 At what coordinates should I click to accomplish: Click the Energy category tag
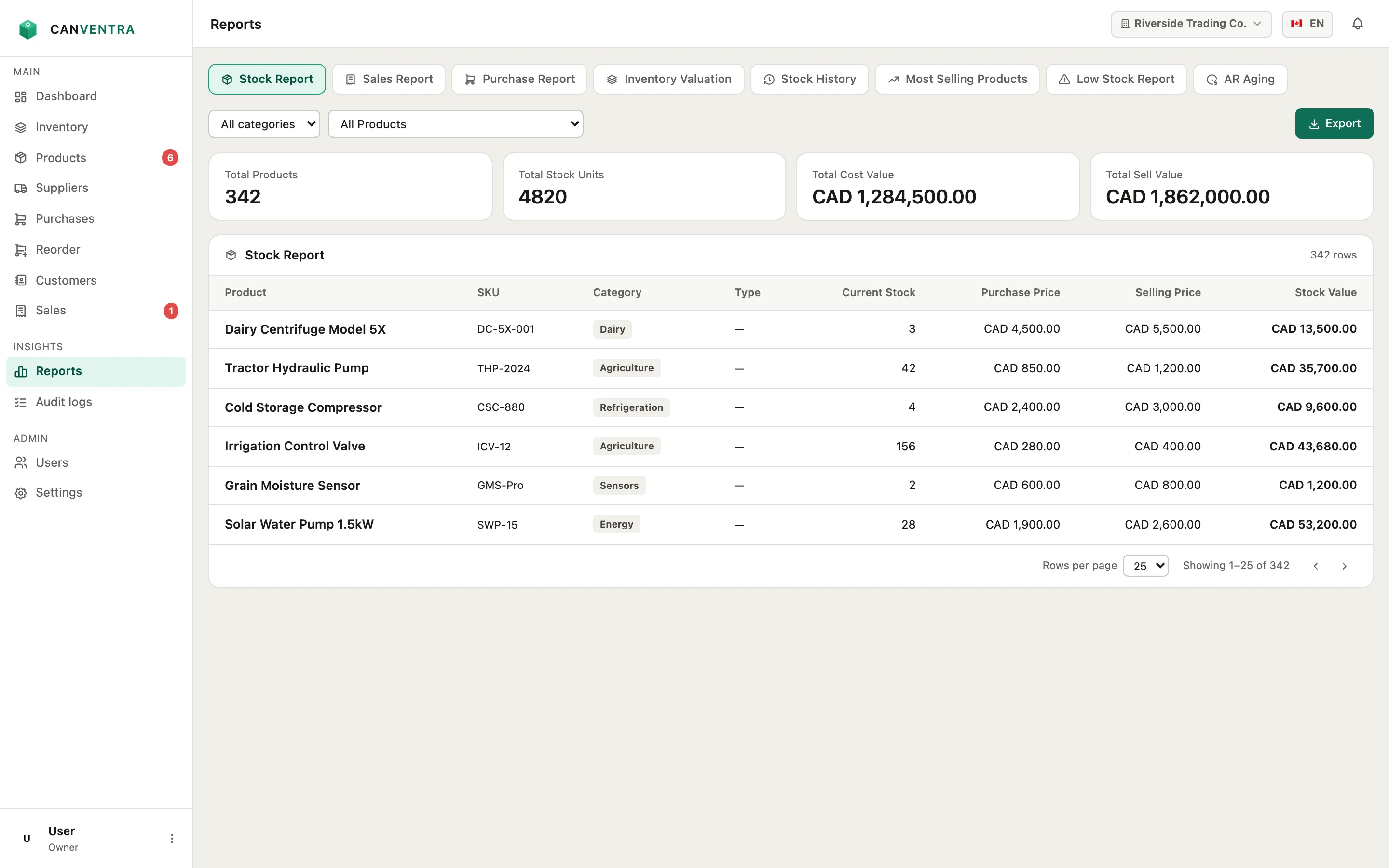click(616, 524)
